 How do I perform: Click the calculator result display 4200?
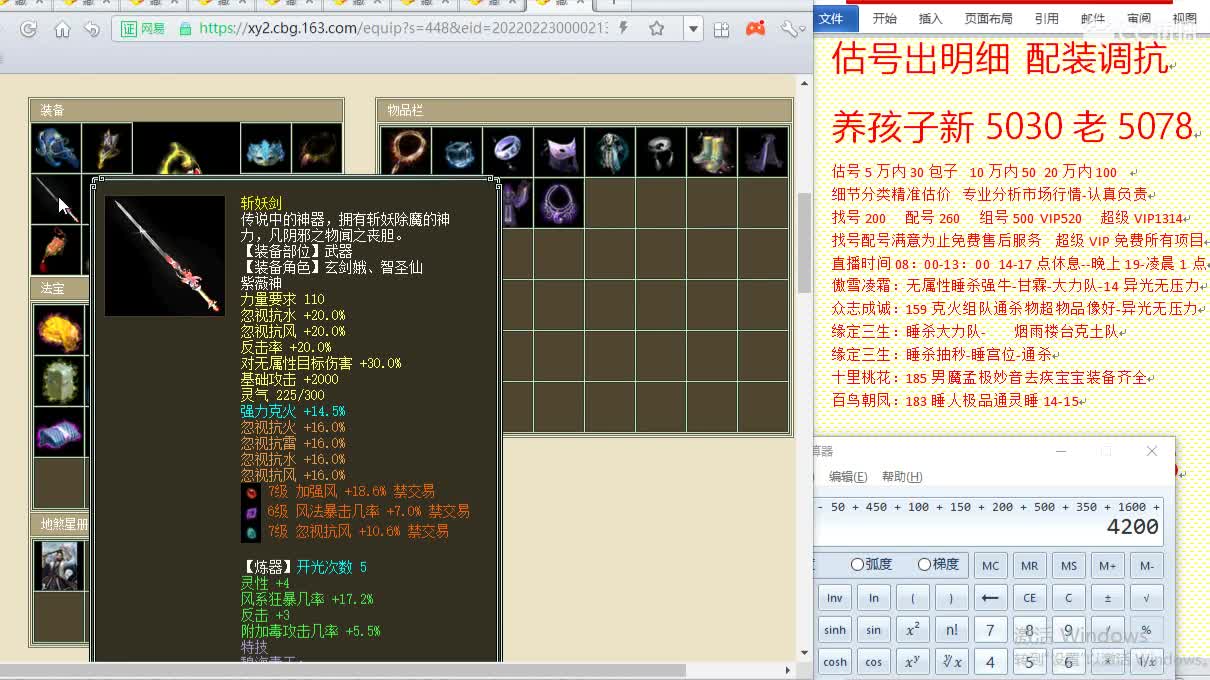point(1132,527)
